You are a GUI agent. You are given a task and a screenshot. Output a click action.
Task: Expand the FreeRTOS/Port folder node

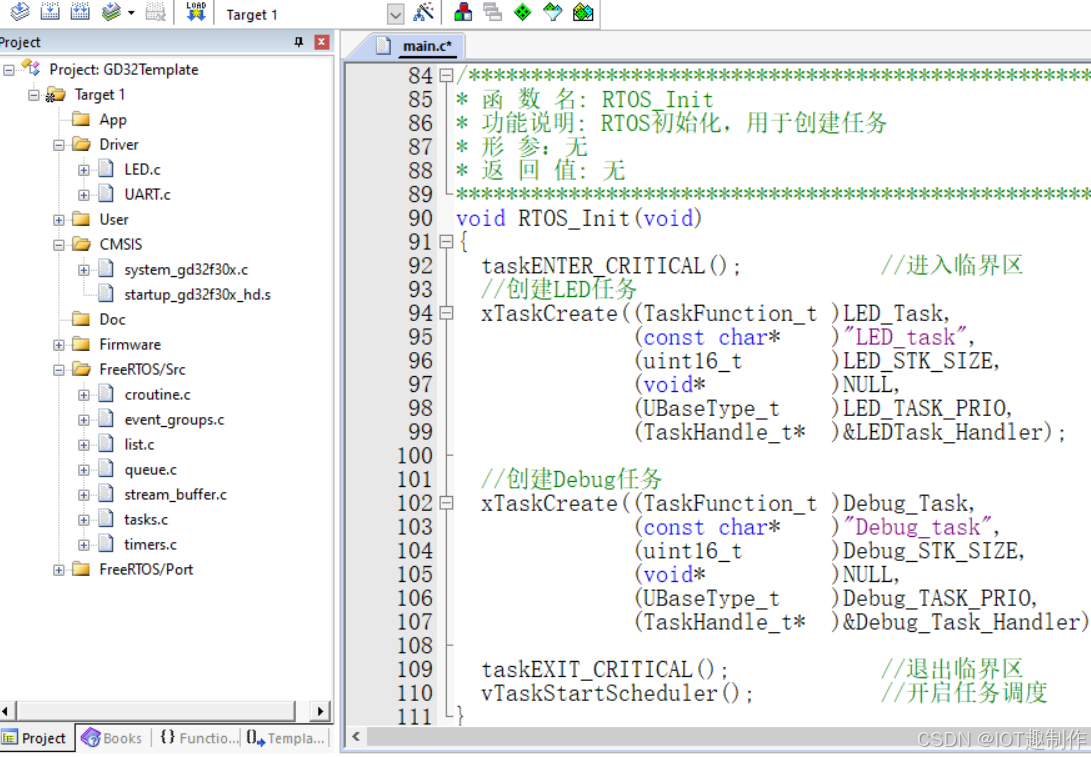[58, 570]
